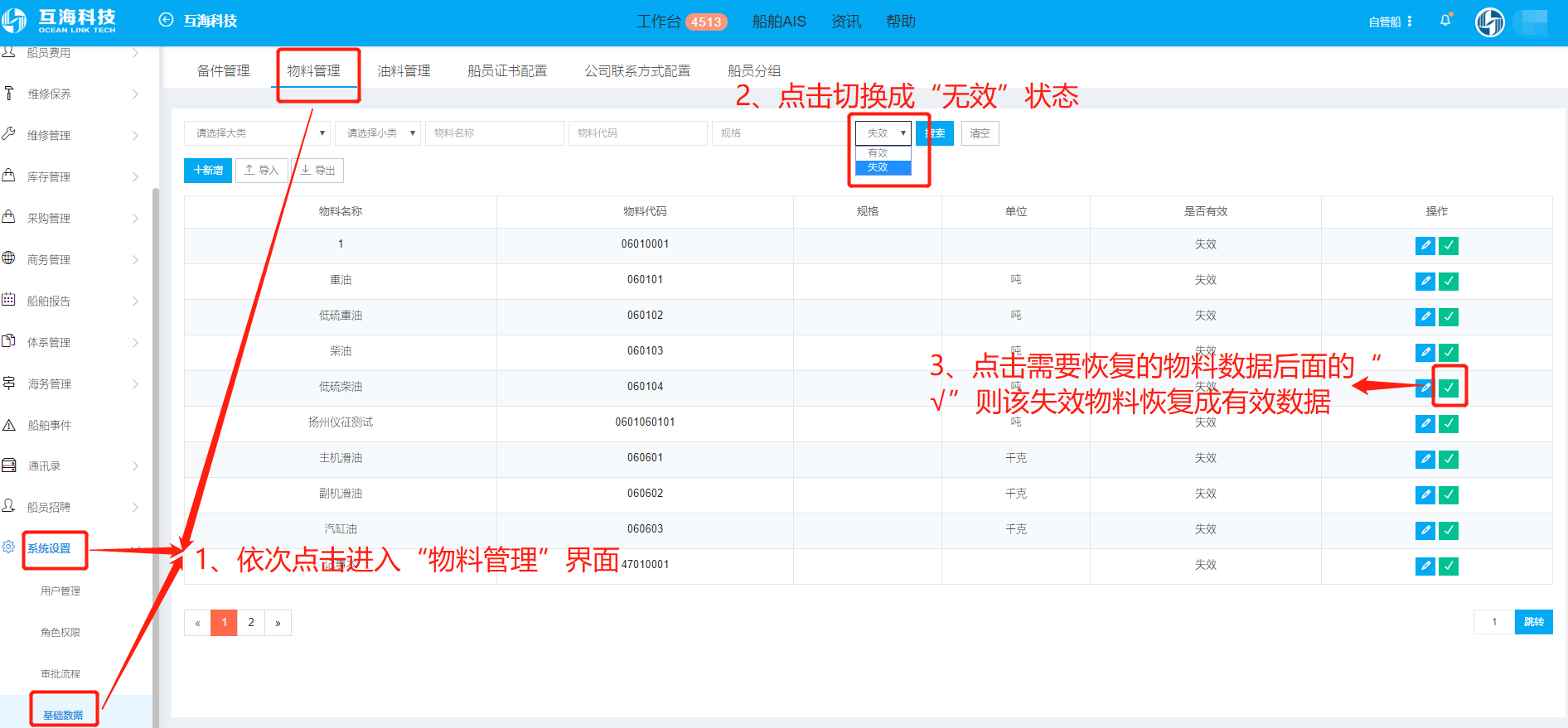
Task: Click edit pencil icon for row 06010001
Action: 1425,245
